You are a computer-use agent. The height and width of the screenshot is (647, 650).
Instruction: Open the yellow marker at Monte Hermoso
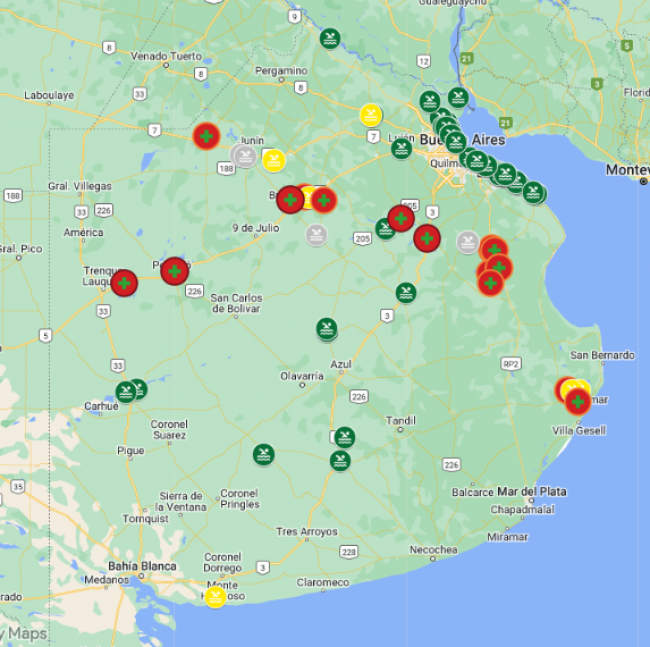(x=215, y=596)
